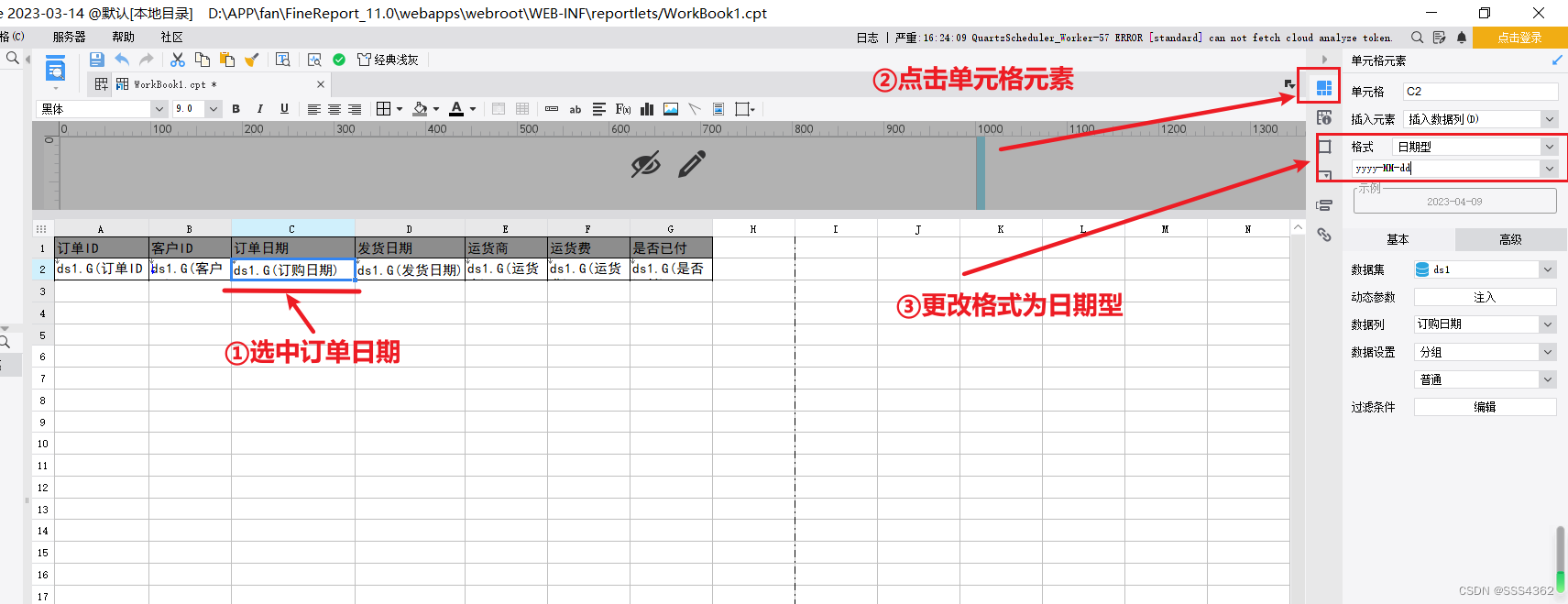Toggle the pencil edit icon in the gray area

pos(692,165)
